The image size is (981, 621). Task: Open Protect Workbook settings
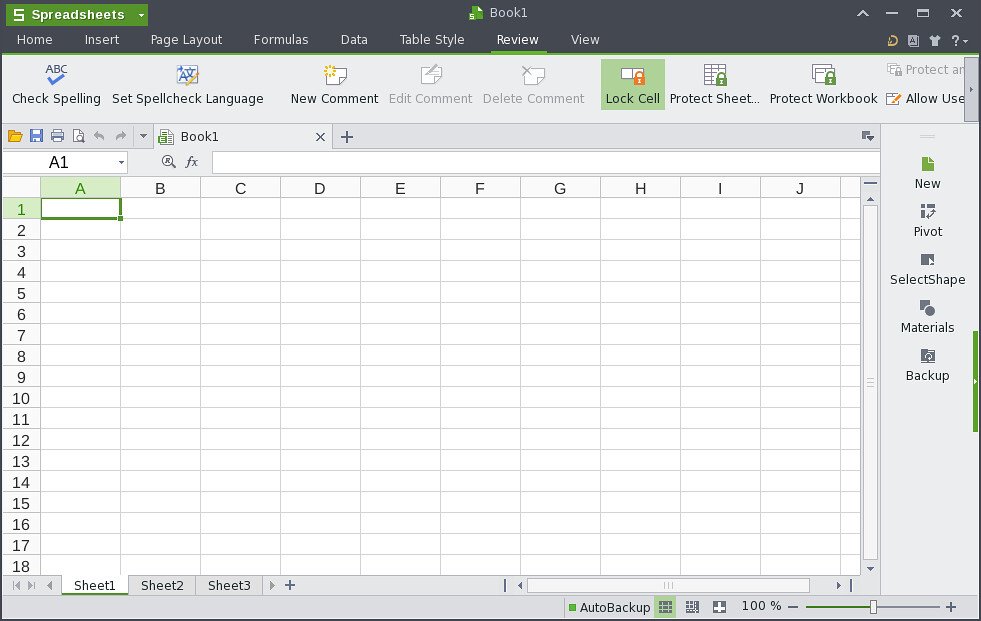[x=823, y=84]
